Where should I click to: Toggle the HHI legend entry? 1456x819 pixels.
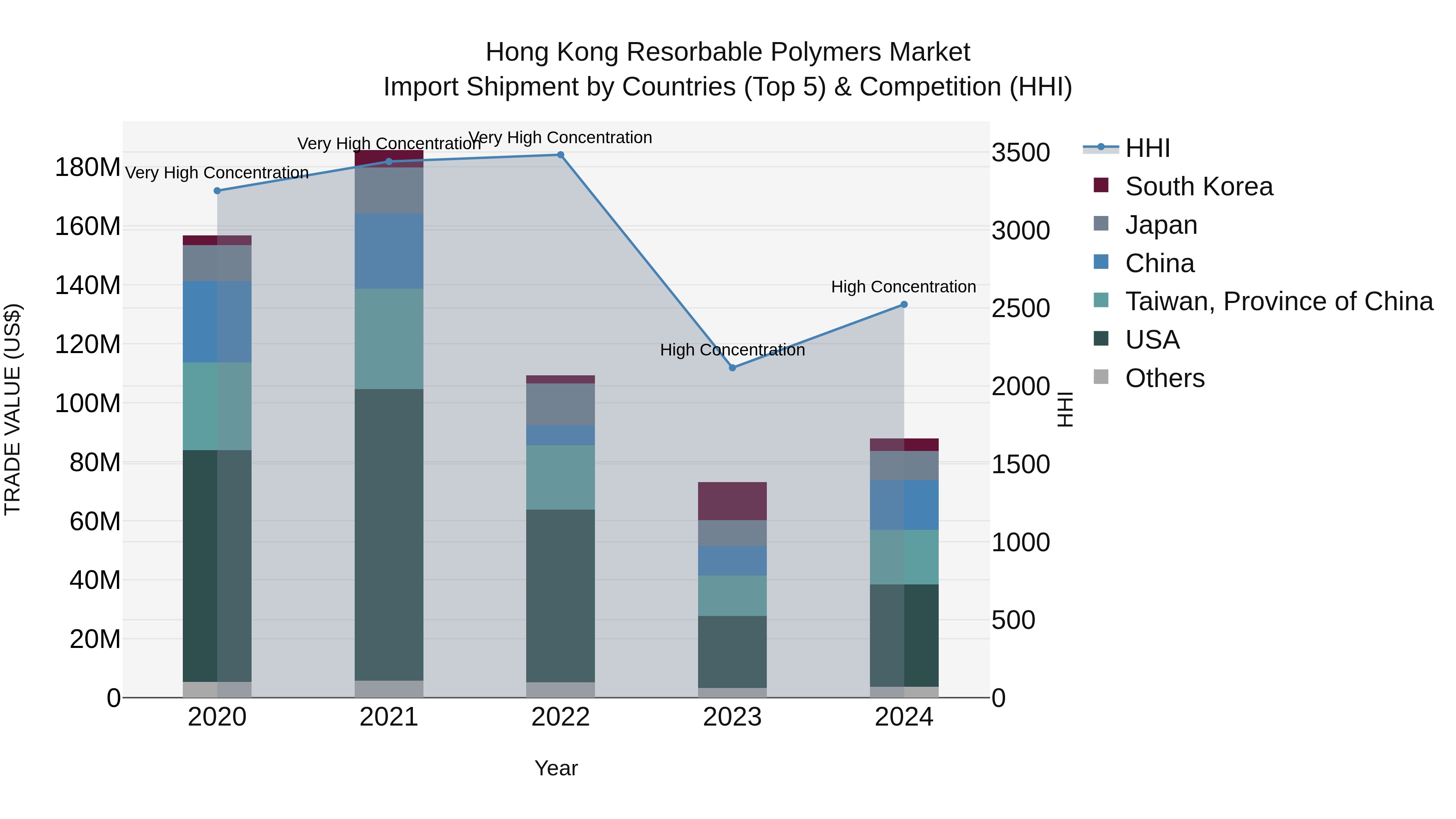pos(1126,148)
